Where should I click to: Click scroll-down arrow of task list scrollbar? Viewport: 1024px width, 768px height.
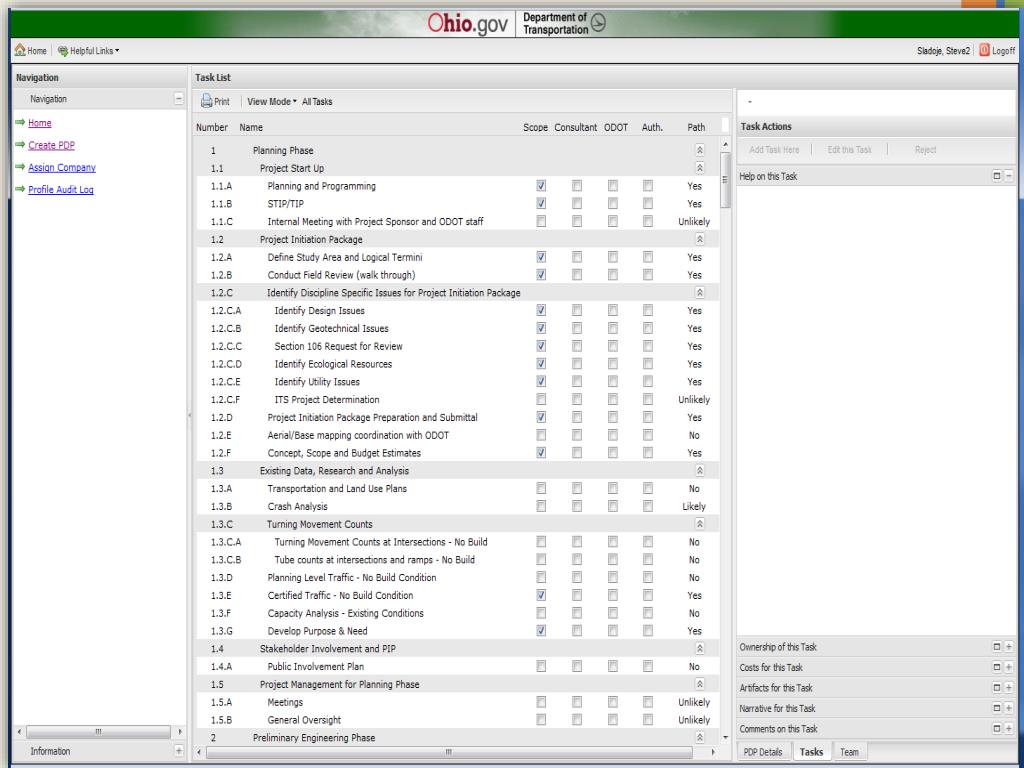[x=725, y=737]
